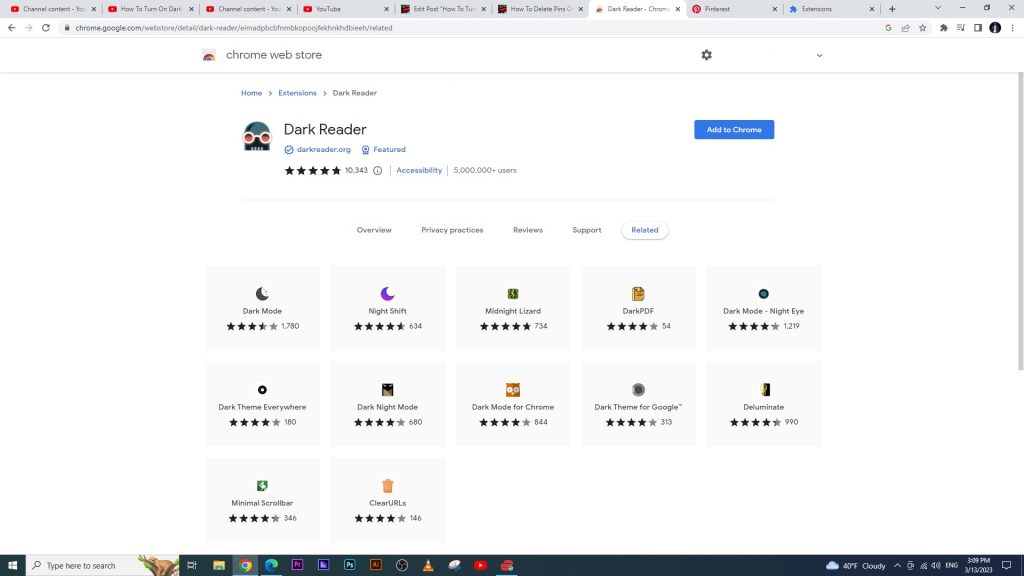The image size is (1024, 576).
Task: Open the Web Store settings gear
Action: (x=707, y=55)
